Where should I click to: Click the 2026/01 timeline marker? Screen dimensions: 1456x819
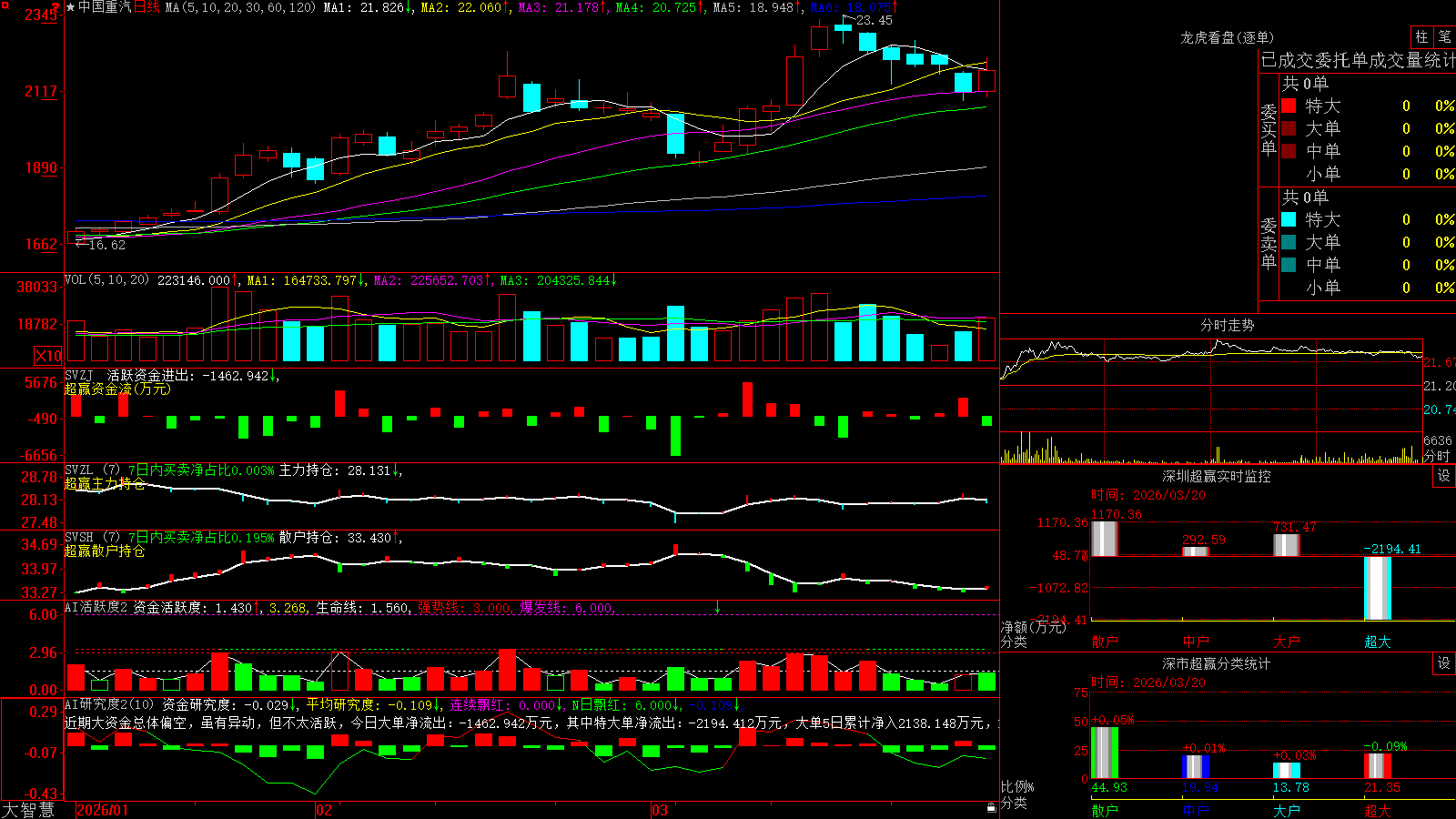coord(103,810)
